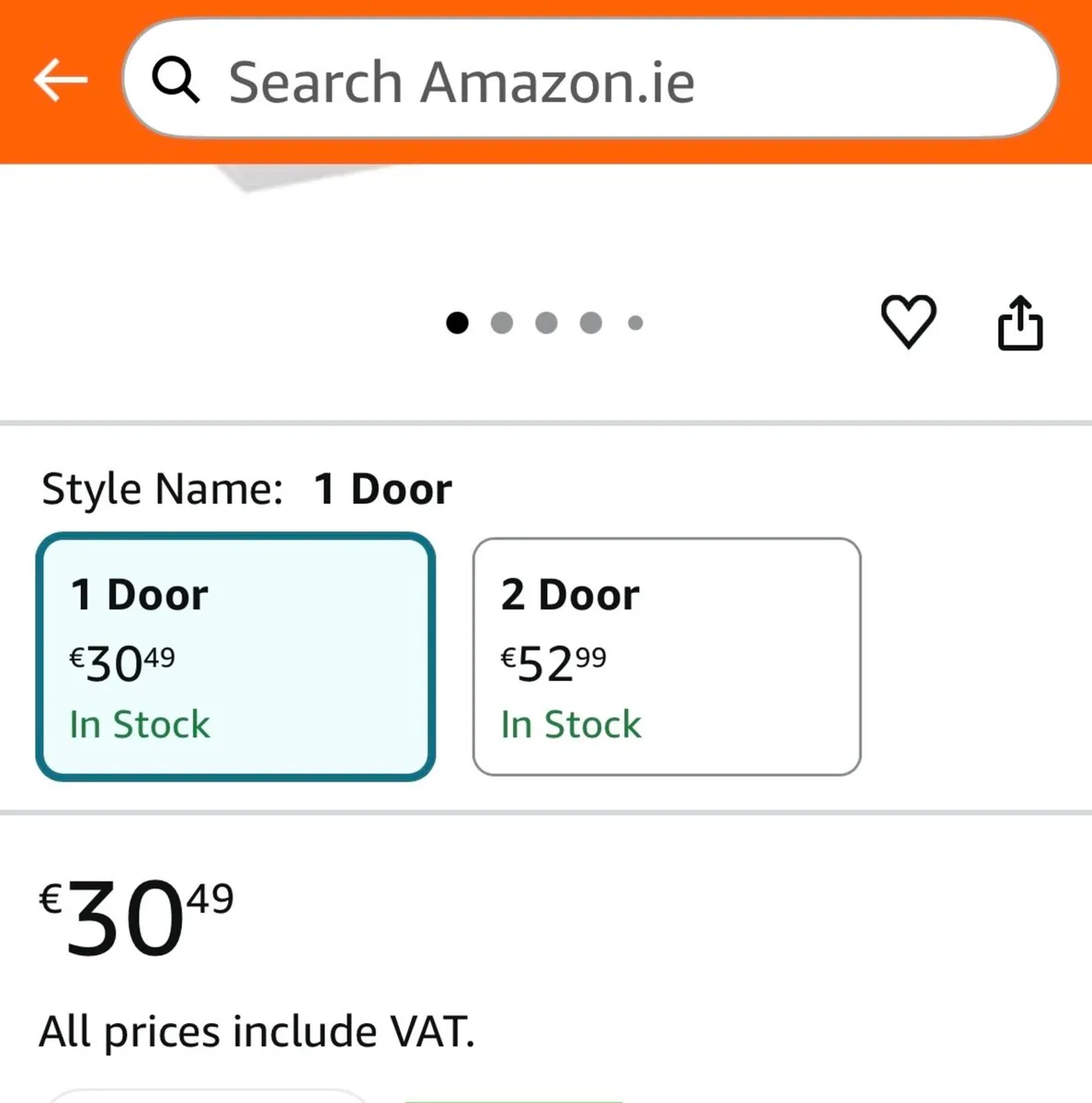The width and height of the screenshot is (1092, 1103).
Task: Select the small fifth carousel dot
Action: 635,323
